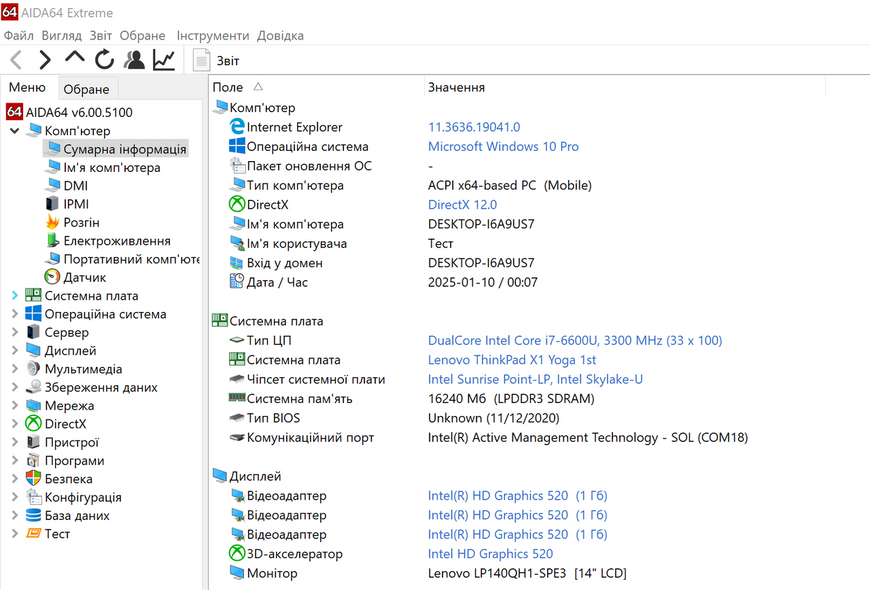Expand the Сервер tree node
The width and height of the screenshot is (870, 590).
(15, 332)
